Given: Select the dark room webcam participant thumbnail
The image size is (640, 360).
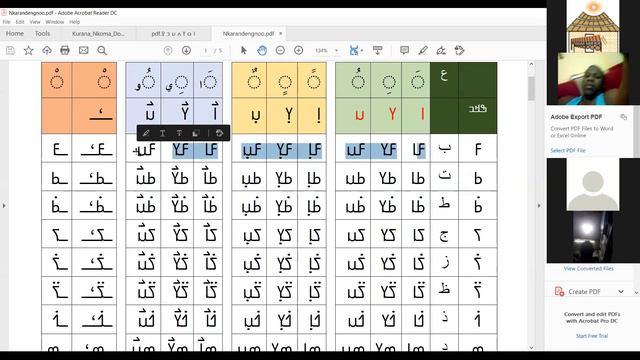Looking at the screenshot, I should click(x=593, y=237).
